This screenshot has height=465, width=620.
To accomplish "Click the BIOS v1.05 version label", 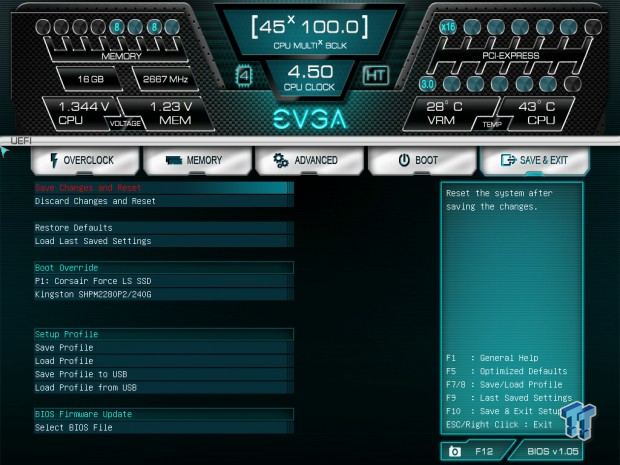I will click(553, 451).
